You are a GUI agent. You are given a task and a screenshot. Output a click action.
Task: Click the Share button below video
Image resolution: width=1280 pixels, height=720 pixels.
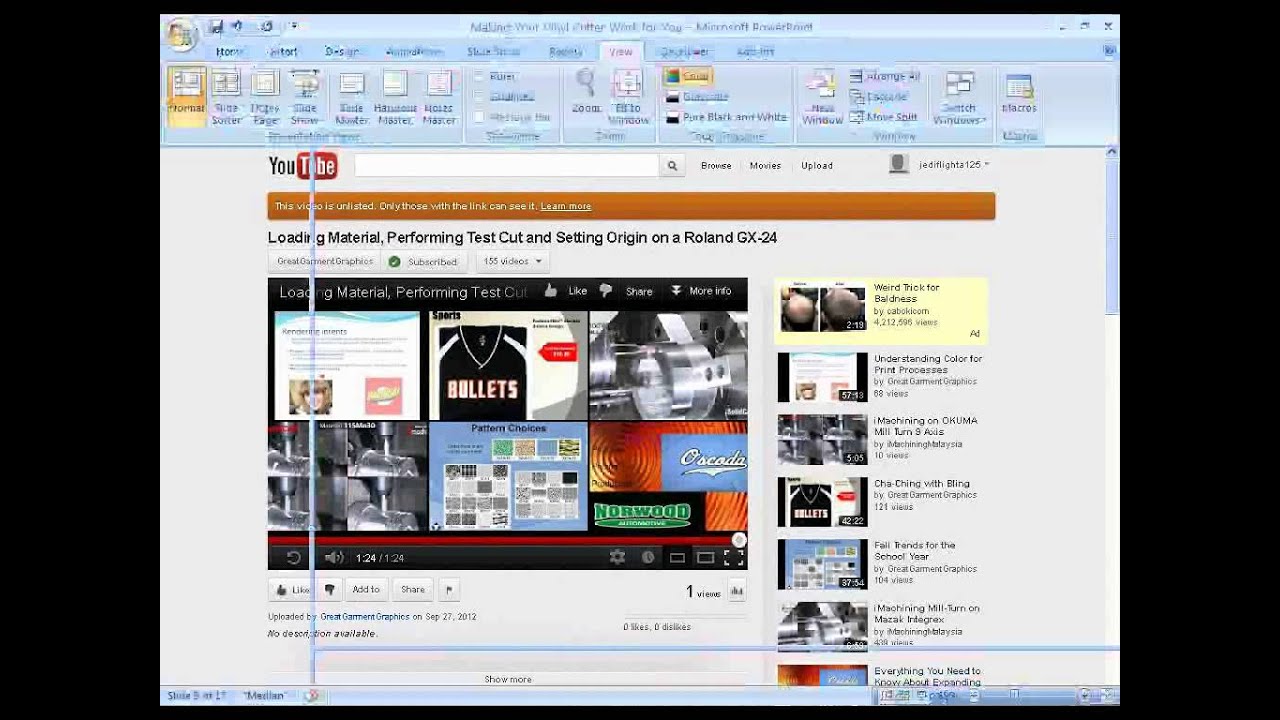[413, 590]
